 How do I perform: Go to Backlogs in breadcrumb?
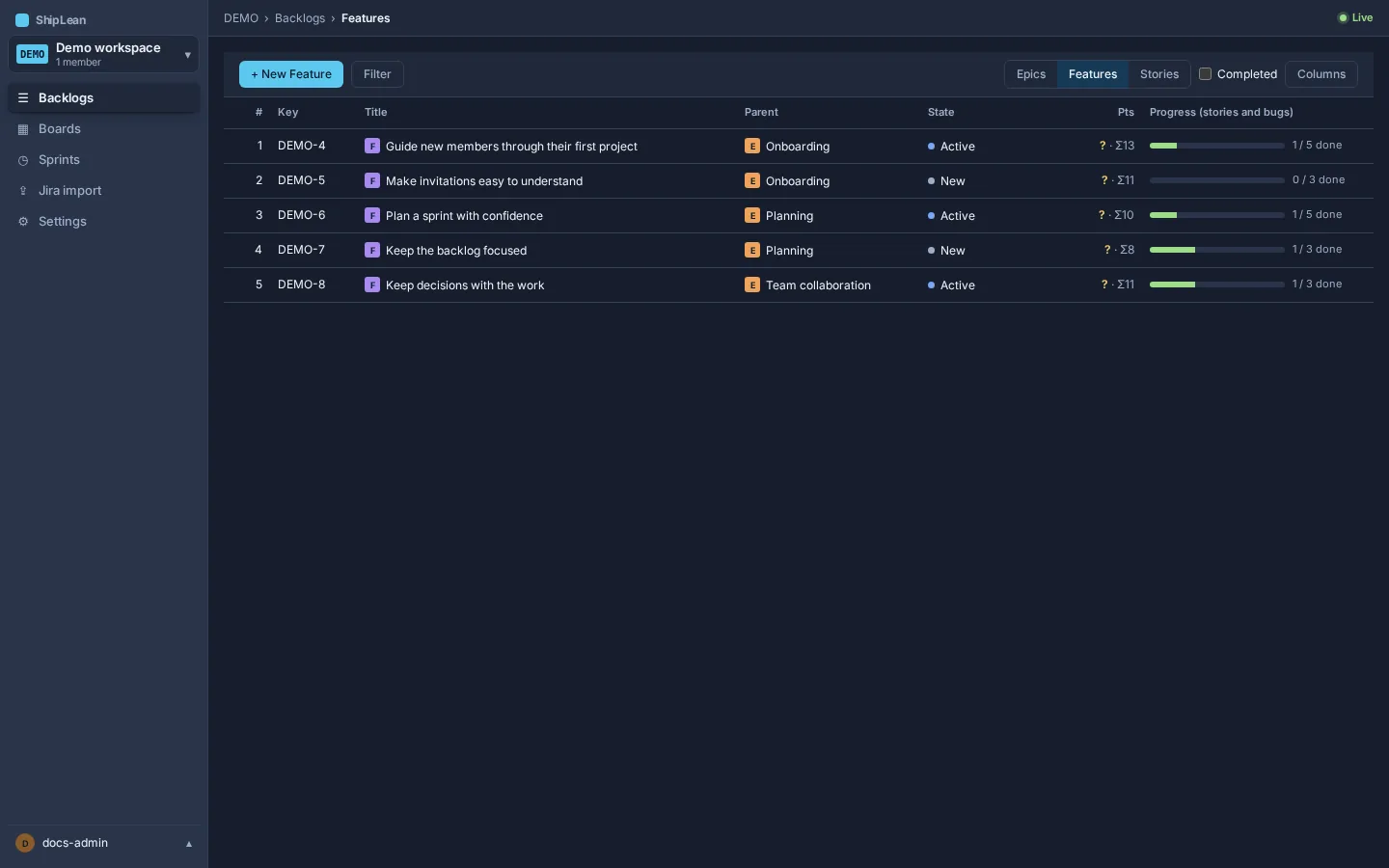coord(300,18)
